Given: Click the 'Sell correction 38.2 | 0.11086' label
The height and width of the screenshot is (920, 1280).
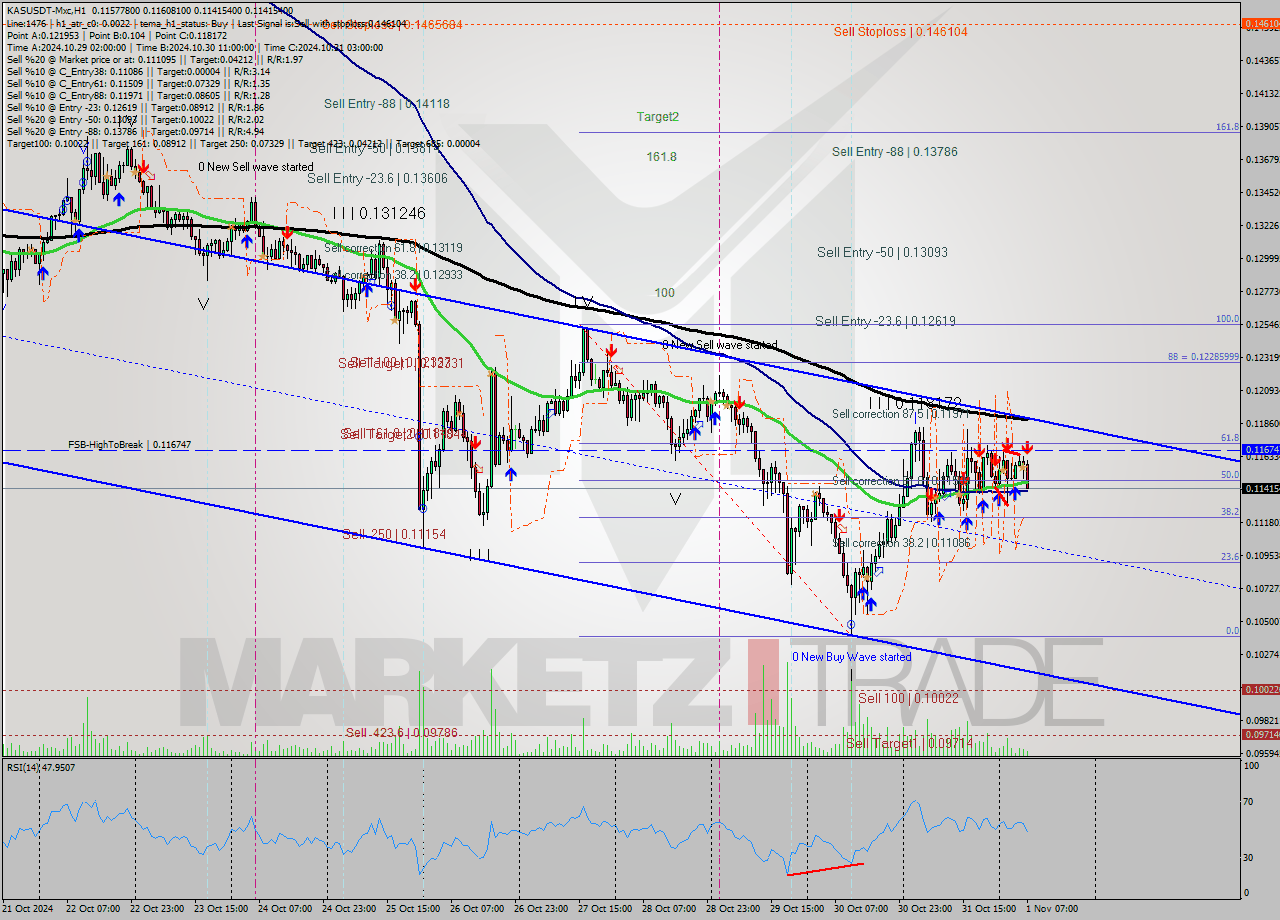Looking at the screenshot, I should coord(902,543).
